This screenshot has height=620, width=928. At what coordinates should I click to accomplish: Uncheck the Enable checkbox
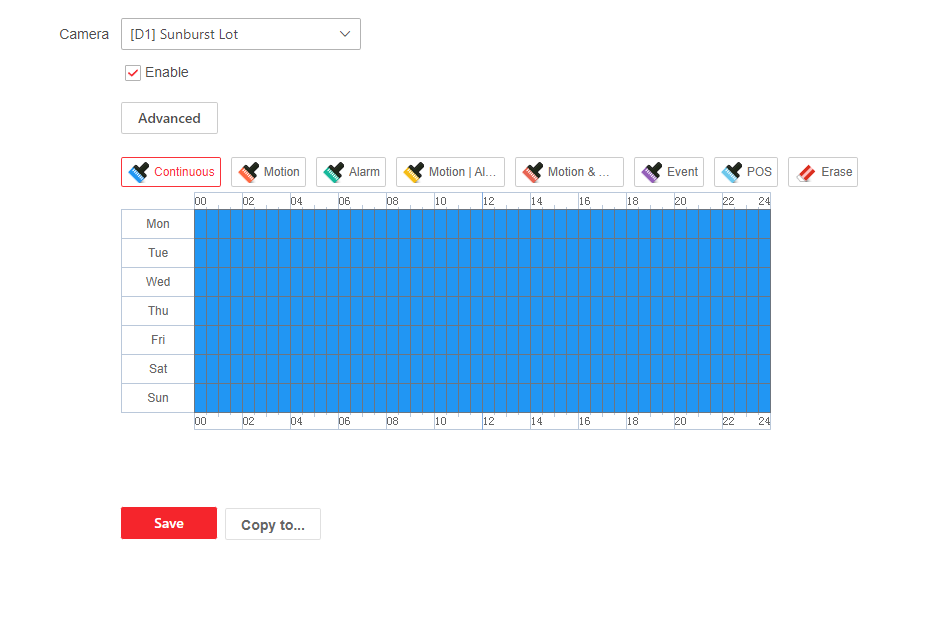[x=133, y=73]
